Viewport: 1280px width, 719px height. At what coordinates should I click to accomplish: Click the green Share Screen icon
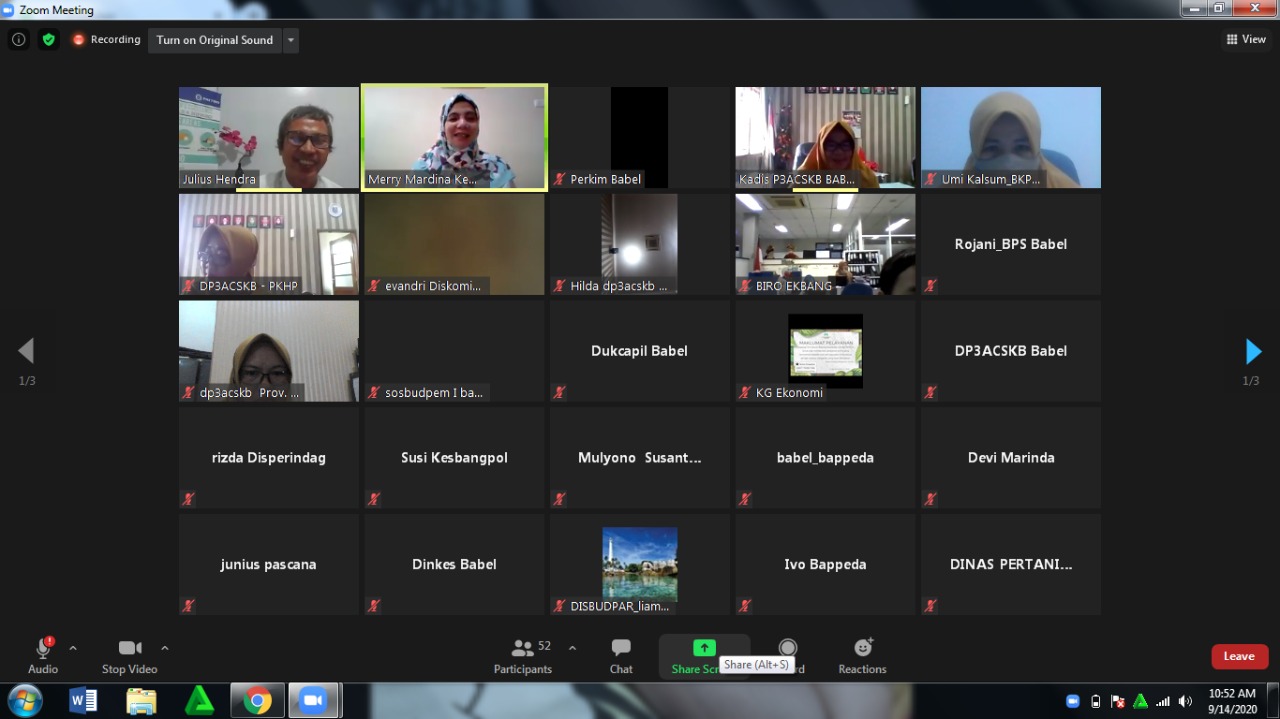point(704,648)
